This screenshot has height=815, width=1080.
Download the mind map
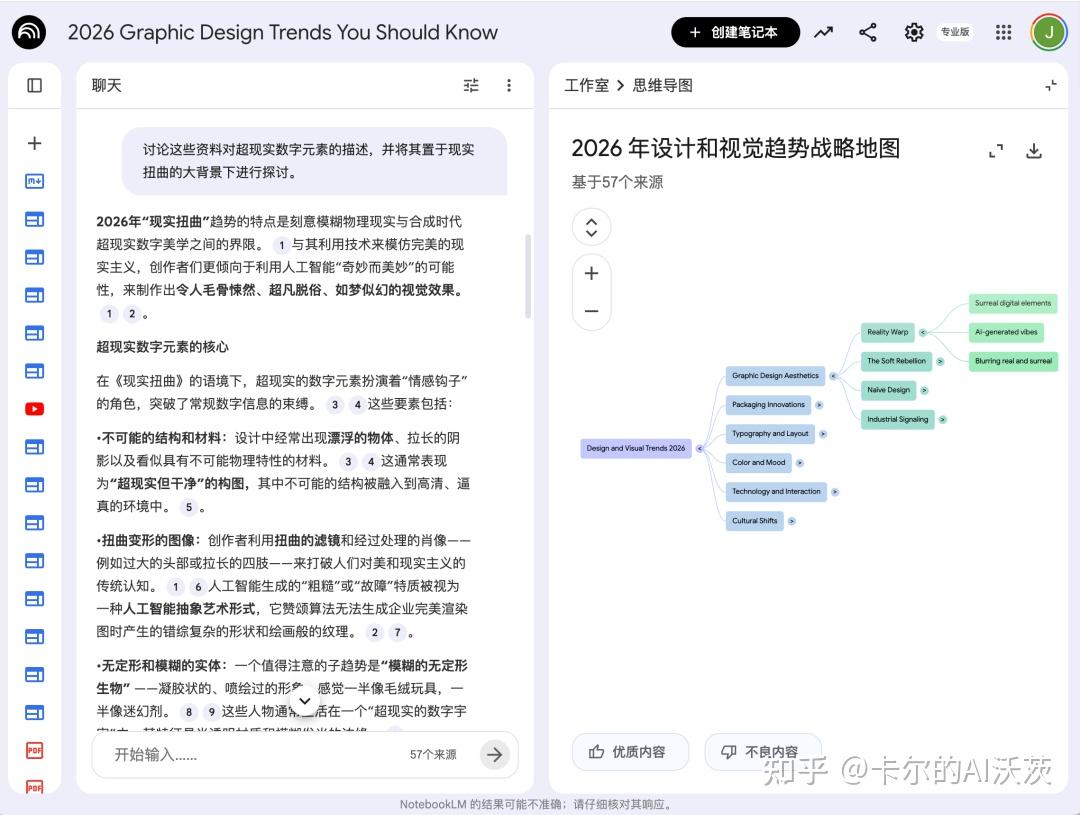coord(1034,151)
